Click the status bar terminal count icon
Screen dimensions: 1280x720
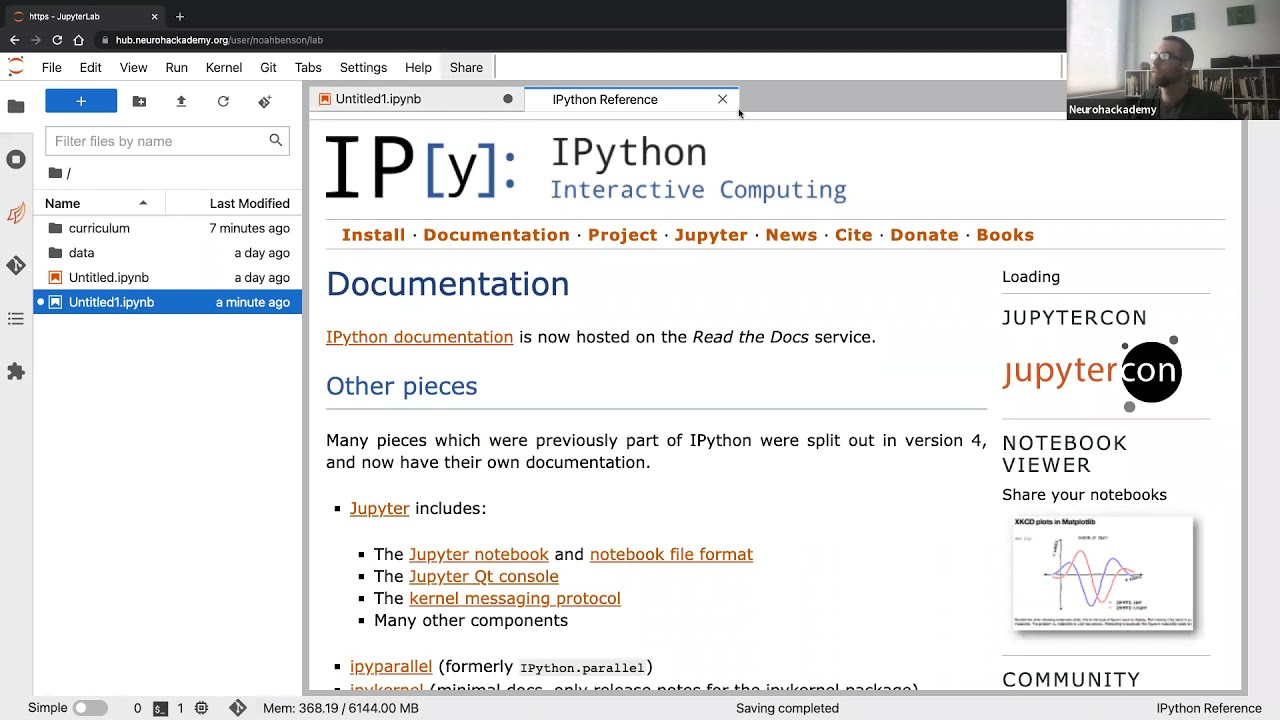160,708
